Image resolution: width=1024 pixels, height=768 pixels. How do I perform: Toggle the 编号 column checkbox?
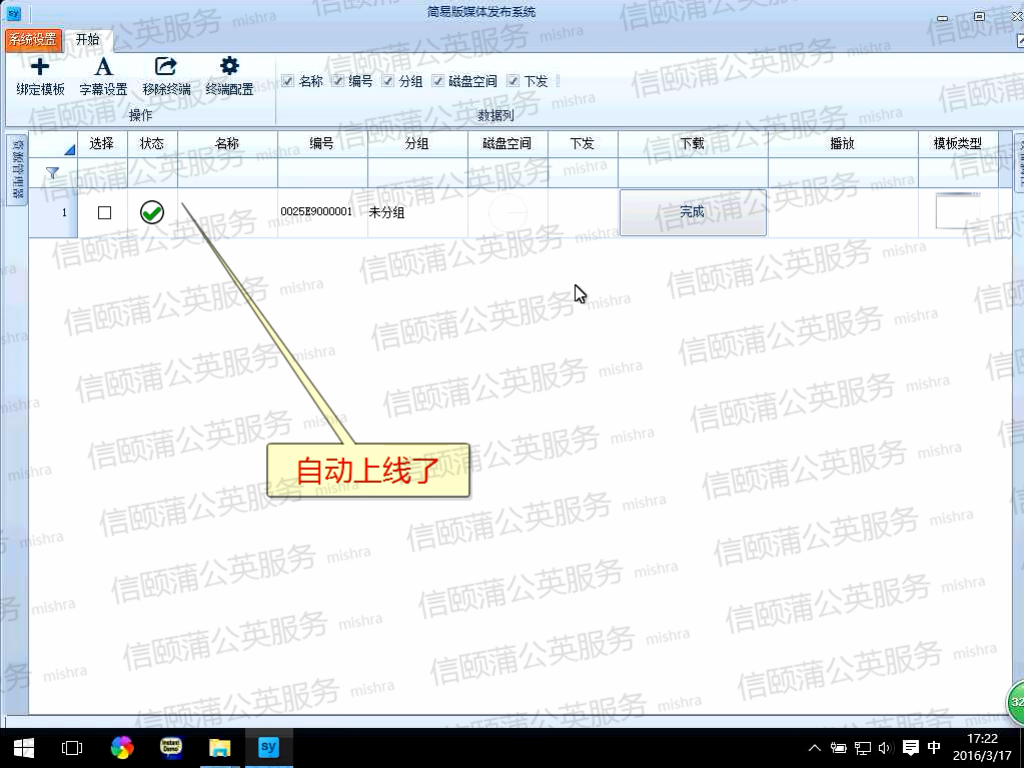point(338,81)
